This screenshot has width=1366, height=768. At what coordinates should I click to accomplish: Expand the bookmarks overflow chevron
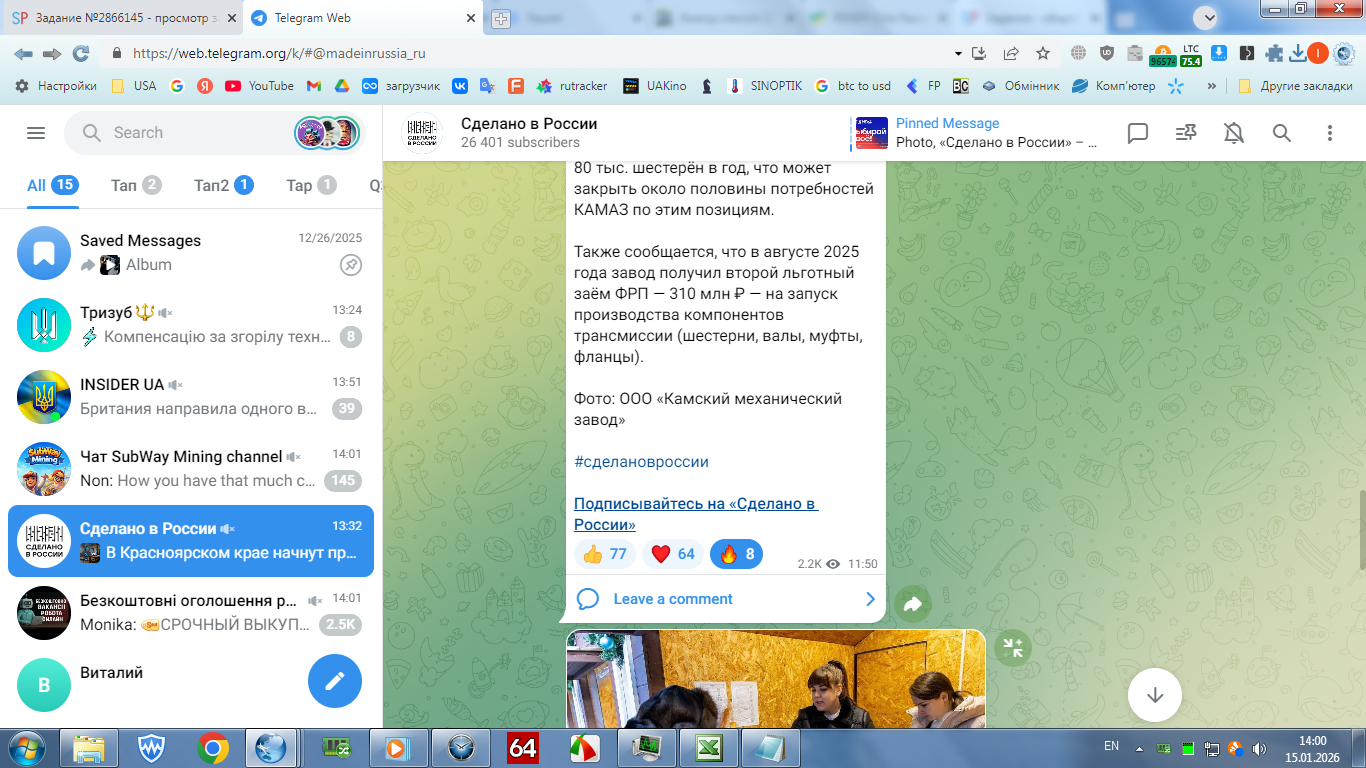tap(1212, 86)
